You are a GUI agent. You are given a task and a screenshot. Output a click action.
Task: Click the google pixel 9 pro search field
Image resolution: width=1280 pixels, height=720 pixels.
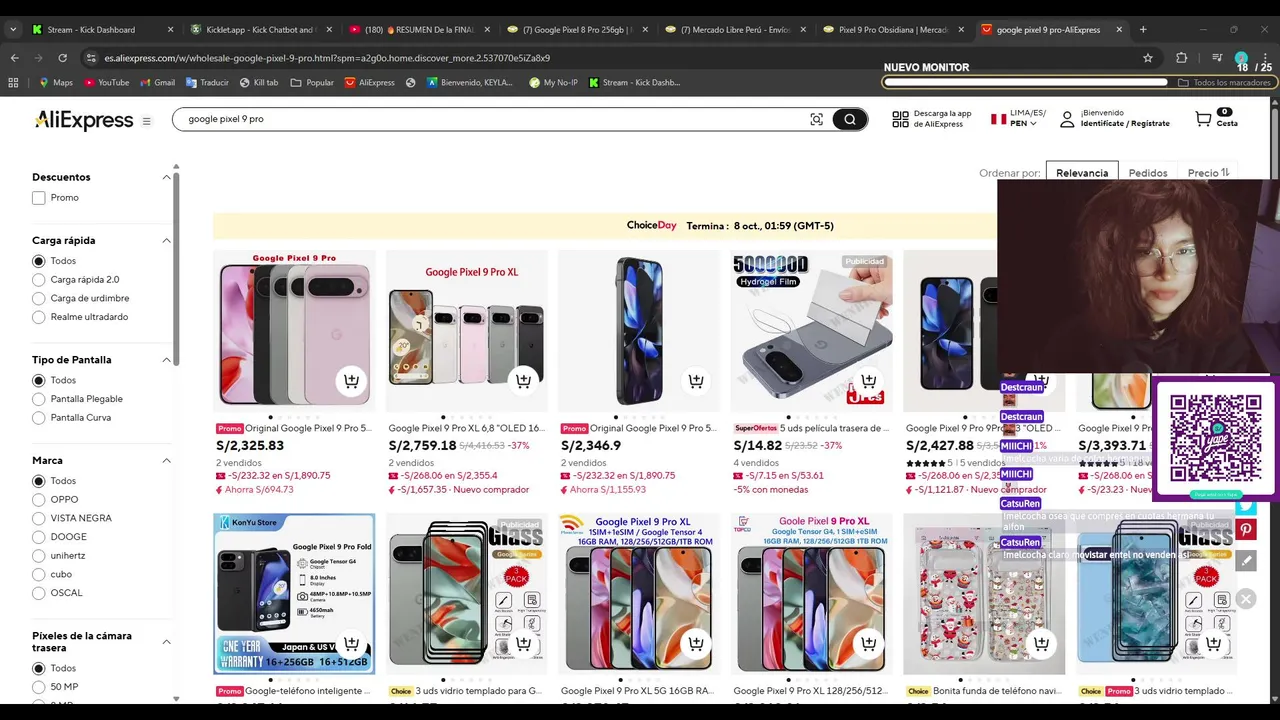pos(490,119)
